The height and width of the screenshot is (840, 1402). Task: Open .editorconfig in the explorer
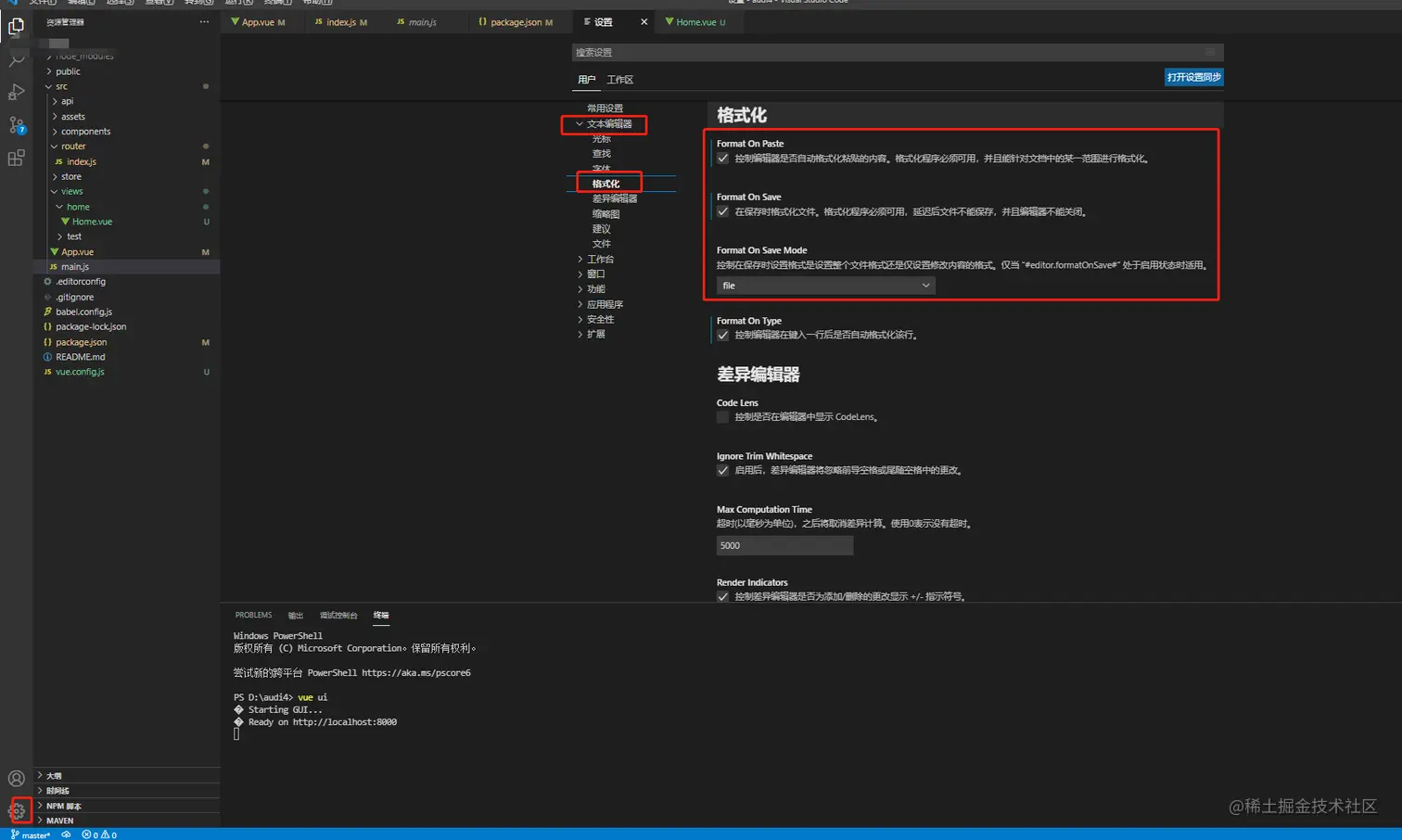coord(80,282)
